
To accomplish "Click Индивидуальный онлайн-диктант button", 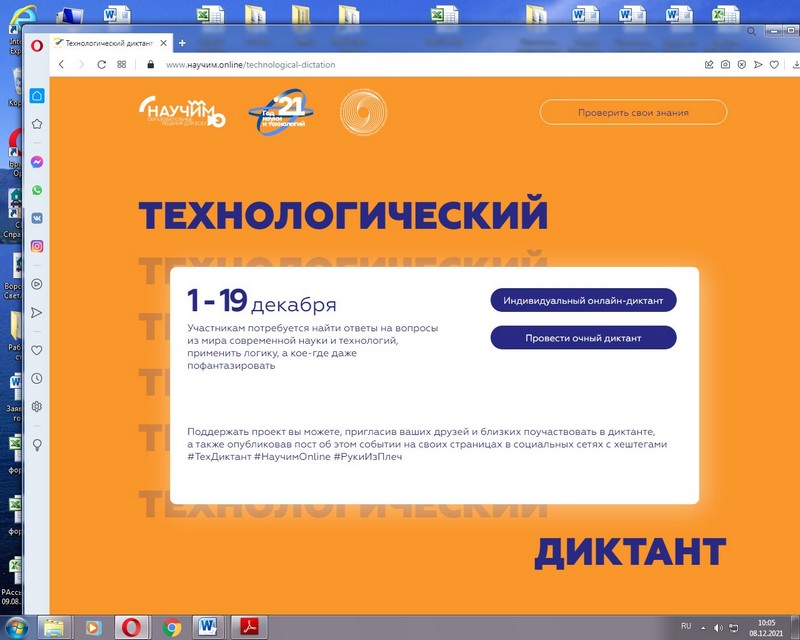I will 583,300.
